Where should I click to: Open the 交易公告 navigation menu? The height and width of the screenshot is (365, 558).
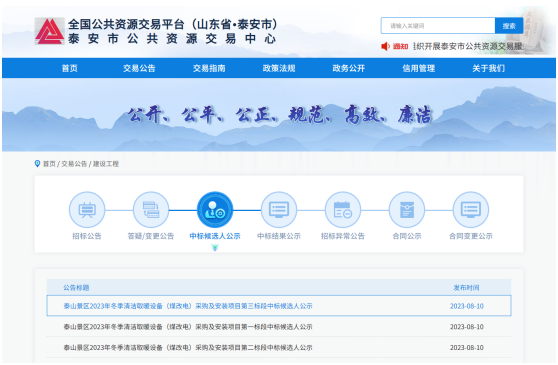click(139, 68)
